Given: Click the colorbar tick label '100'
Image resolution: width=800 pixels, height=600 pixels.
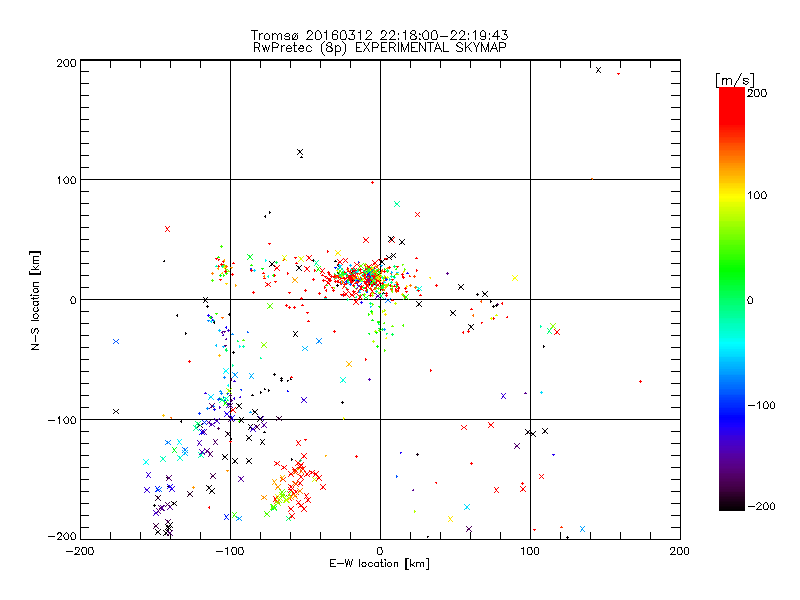Looking at the screenshot, I should pos(757,195).
